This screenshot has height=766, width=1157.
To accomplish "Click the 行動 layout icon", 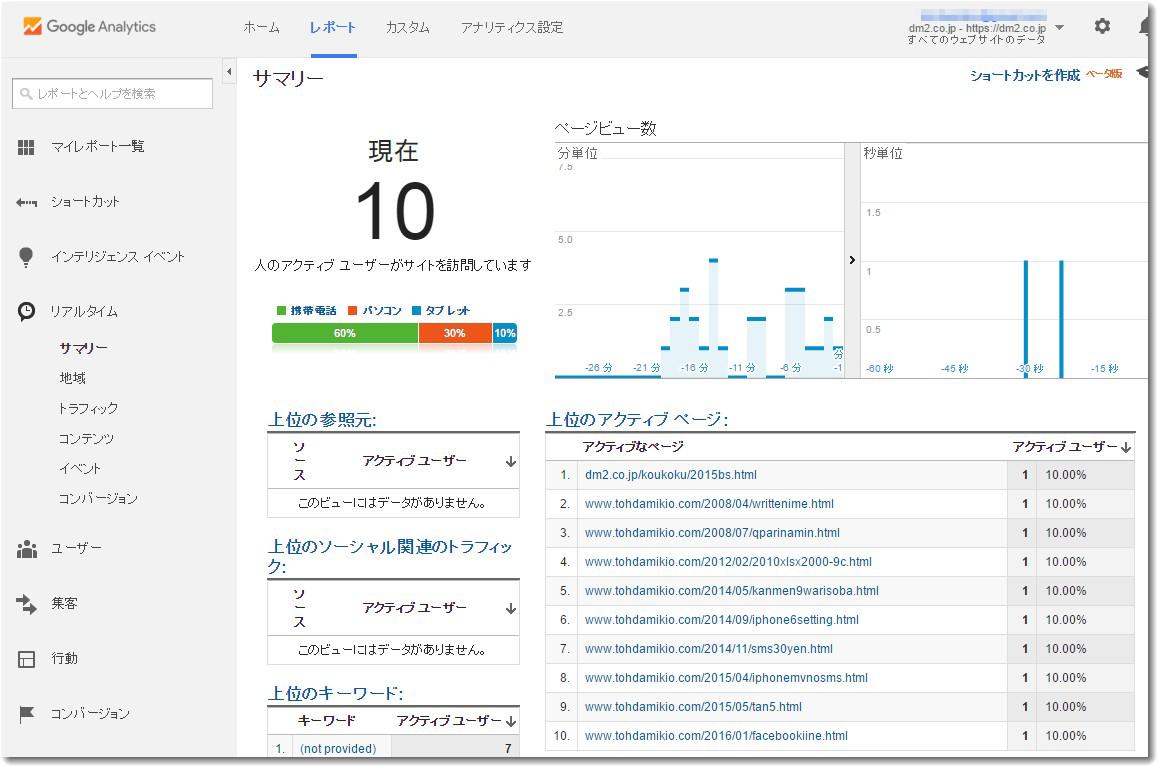I will (27, 659).
